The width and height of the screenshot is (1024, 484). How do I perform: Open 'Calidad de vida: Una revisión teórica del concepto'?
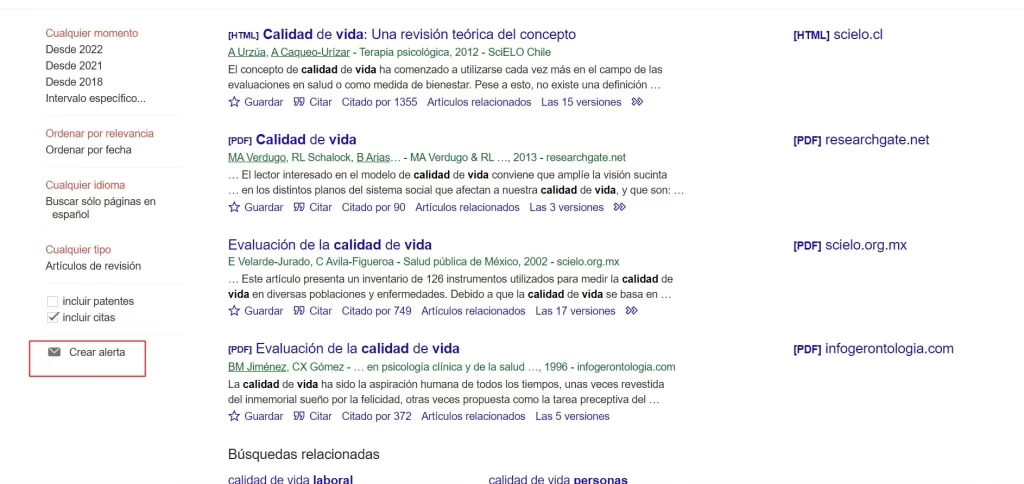click(419, 34)
